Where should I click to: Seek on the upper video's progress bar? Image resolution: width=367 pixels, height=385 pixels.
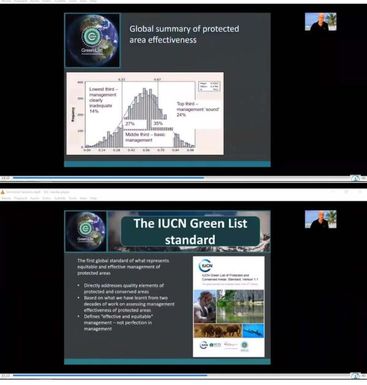pyautogui.click(x=181, y=178)
